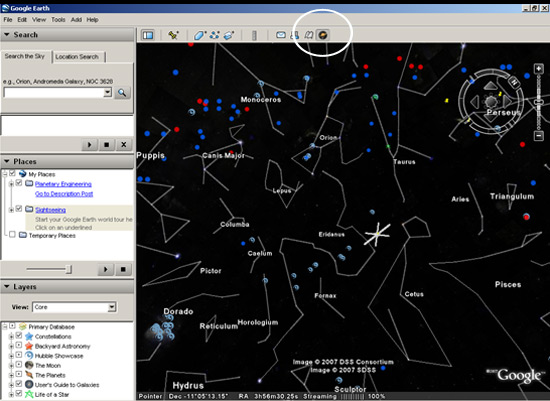Toggle the Sightseeing folder checkbox
Image resolution: width=550 pixels, height=401 pixels.
pos(19,209)
